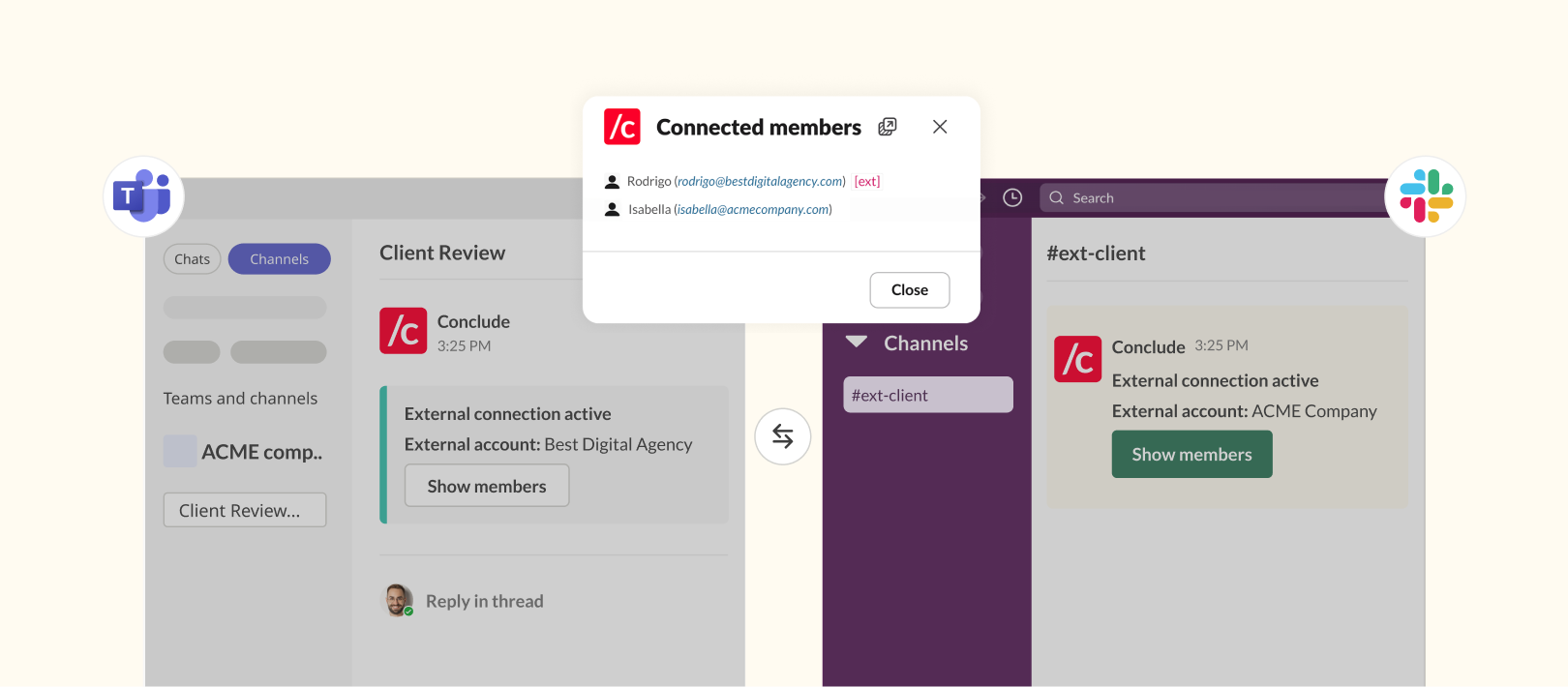Open isabella@acmecompany.com email link
This screenshot has height=687, width=1568.
pos(753,210)
